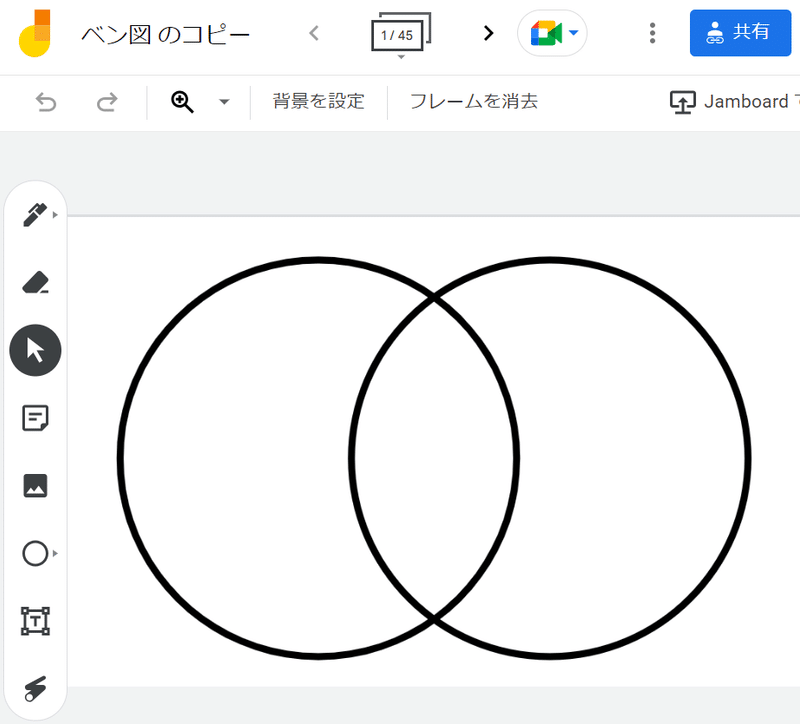Image resolution: width=800 pixels, height=724 pixels.
Task: Redo the last undone action
Action: coord(106,102)
